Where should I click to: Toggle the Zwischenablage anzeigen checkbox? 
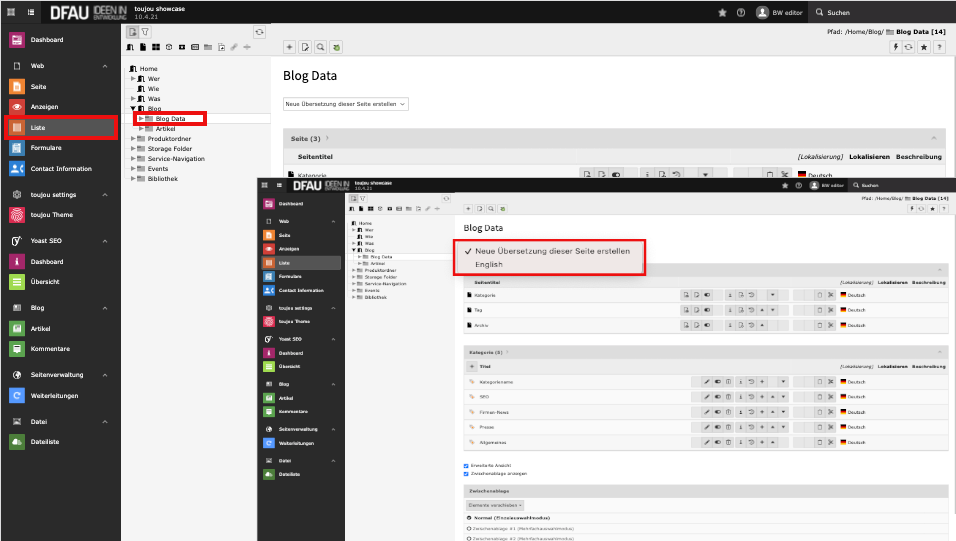coord(466,474)
